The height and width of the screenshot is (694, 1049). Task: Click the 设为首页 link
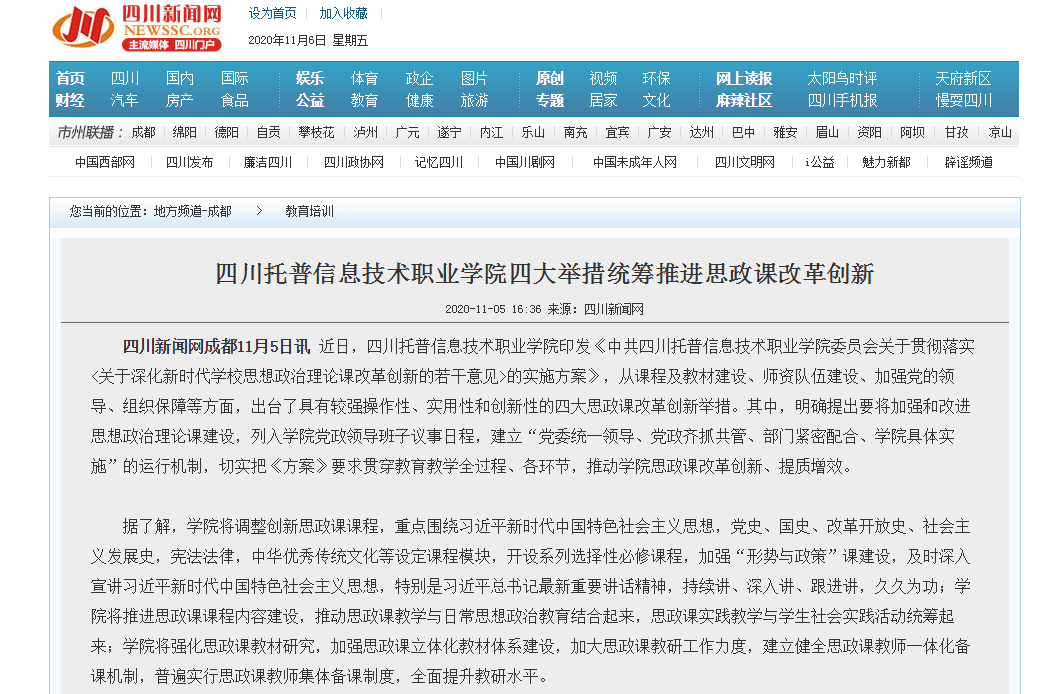coord(272,13)
